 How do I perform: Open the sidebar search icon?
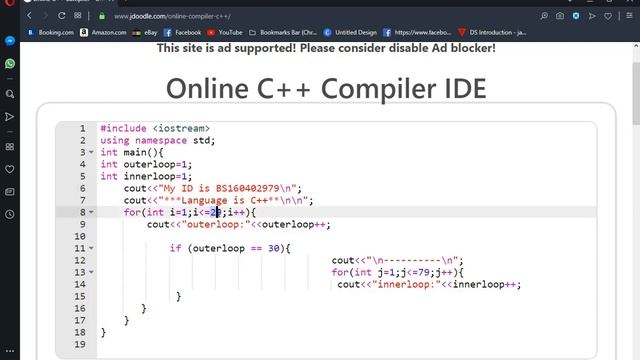tap(10, 94)
